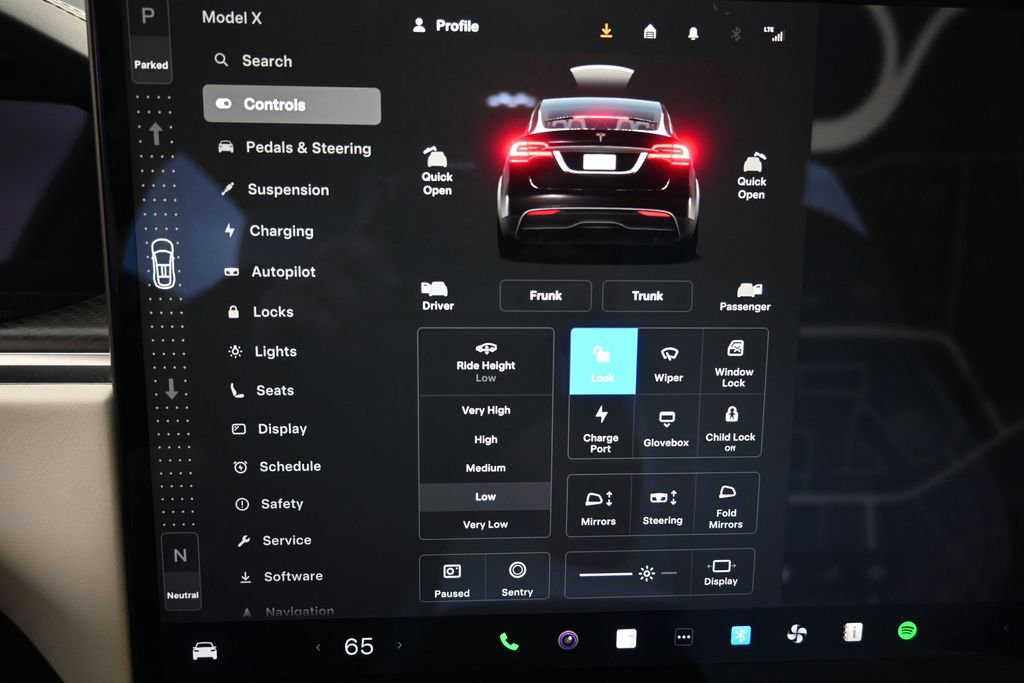
Task: Open the Ride Height Low selector
Action: [x=485, y=362]
